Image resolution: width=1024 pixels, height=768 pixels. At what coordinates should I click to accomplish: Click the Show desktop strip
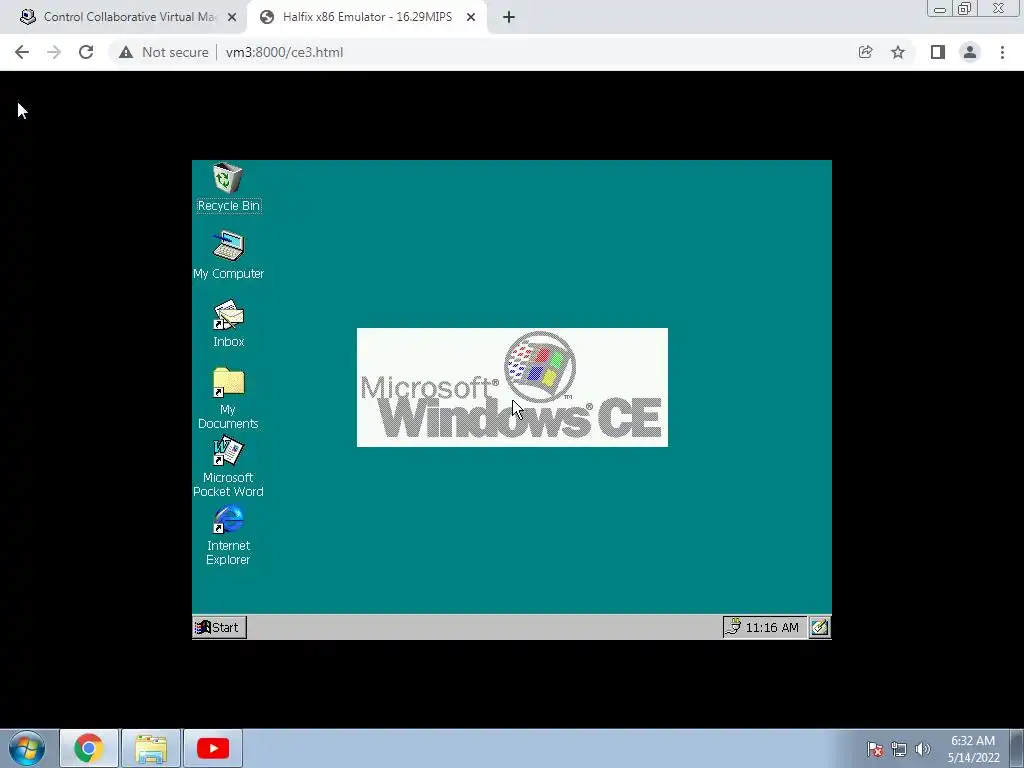point(1017,748)
